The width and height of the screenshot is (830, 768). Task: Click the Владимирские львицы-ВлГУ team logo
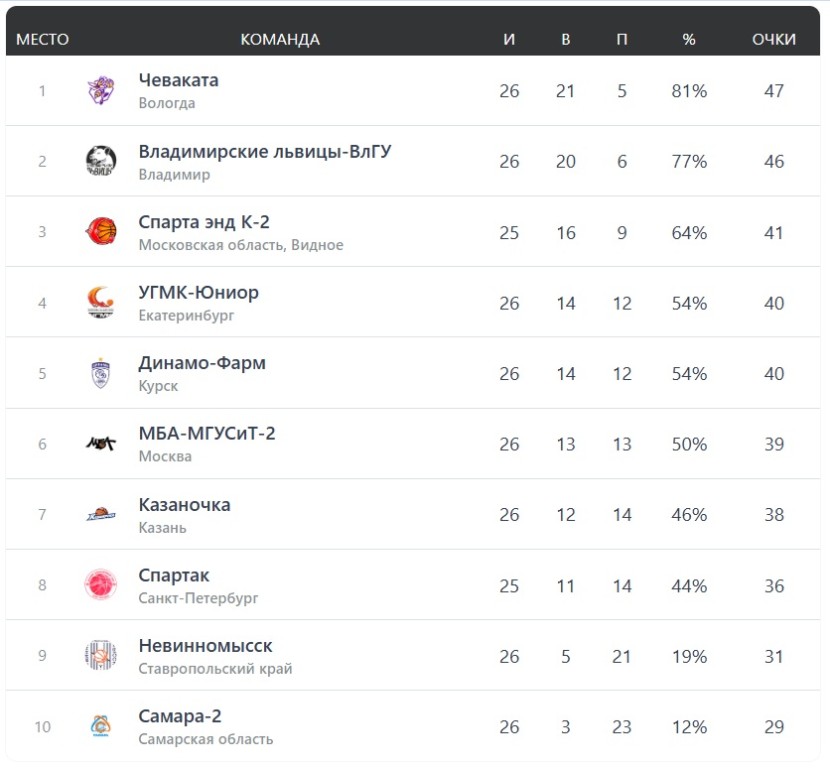(100, 161)
